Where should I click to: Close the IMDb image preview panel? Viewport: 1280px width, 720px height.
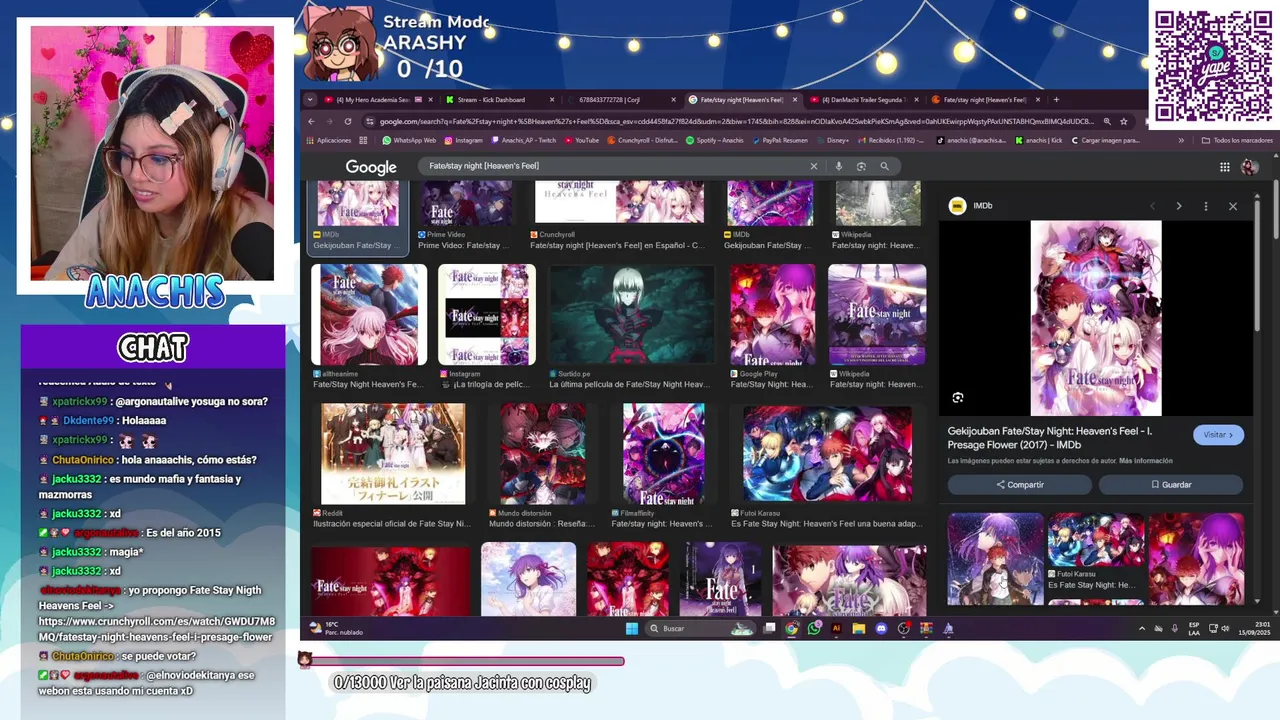[1232, 206]
